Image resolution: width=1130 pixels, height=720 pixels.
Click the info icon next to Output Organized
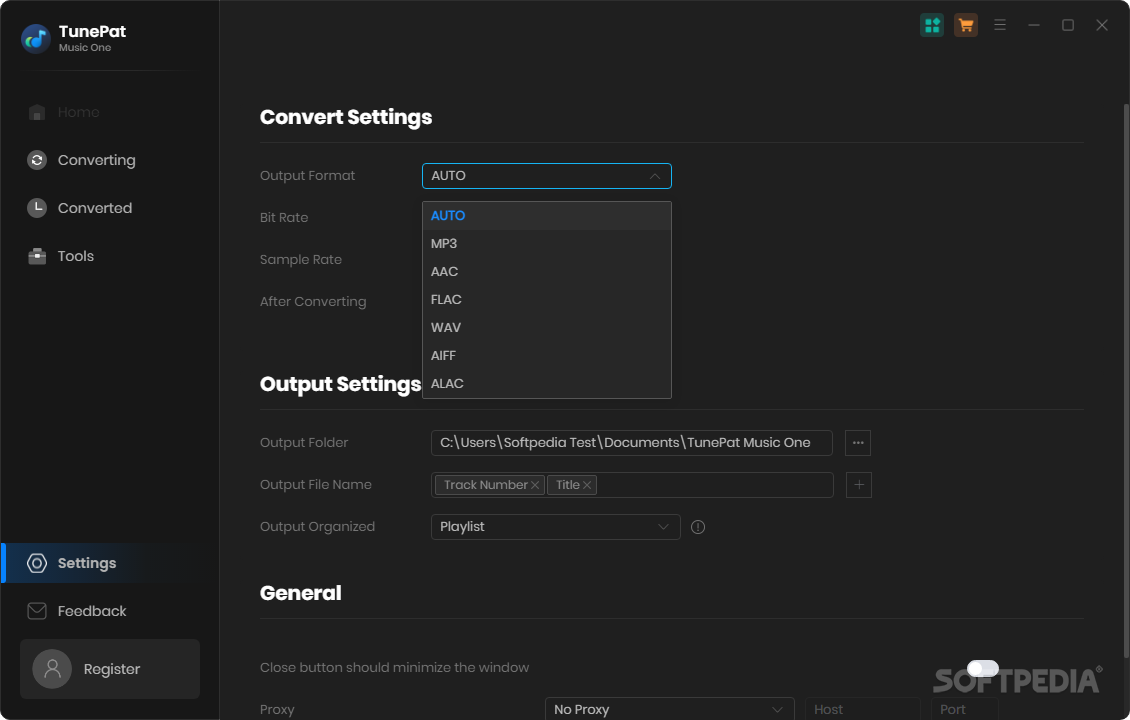[x=698, y=527]
